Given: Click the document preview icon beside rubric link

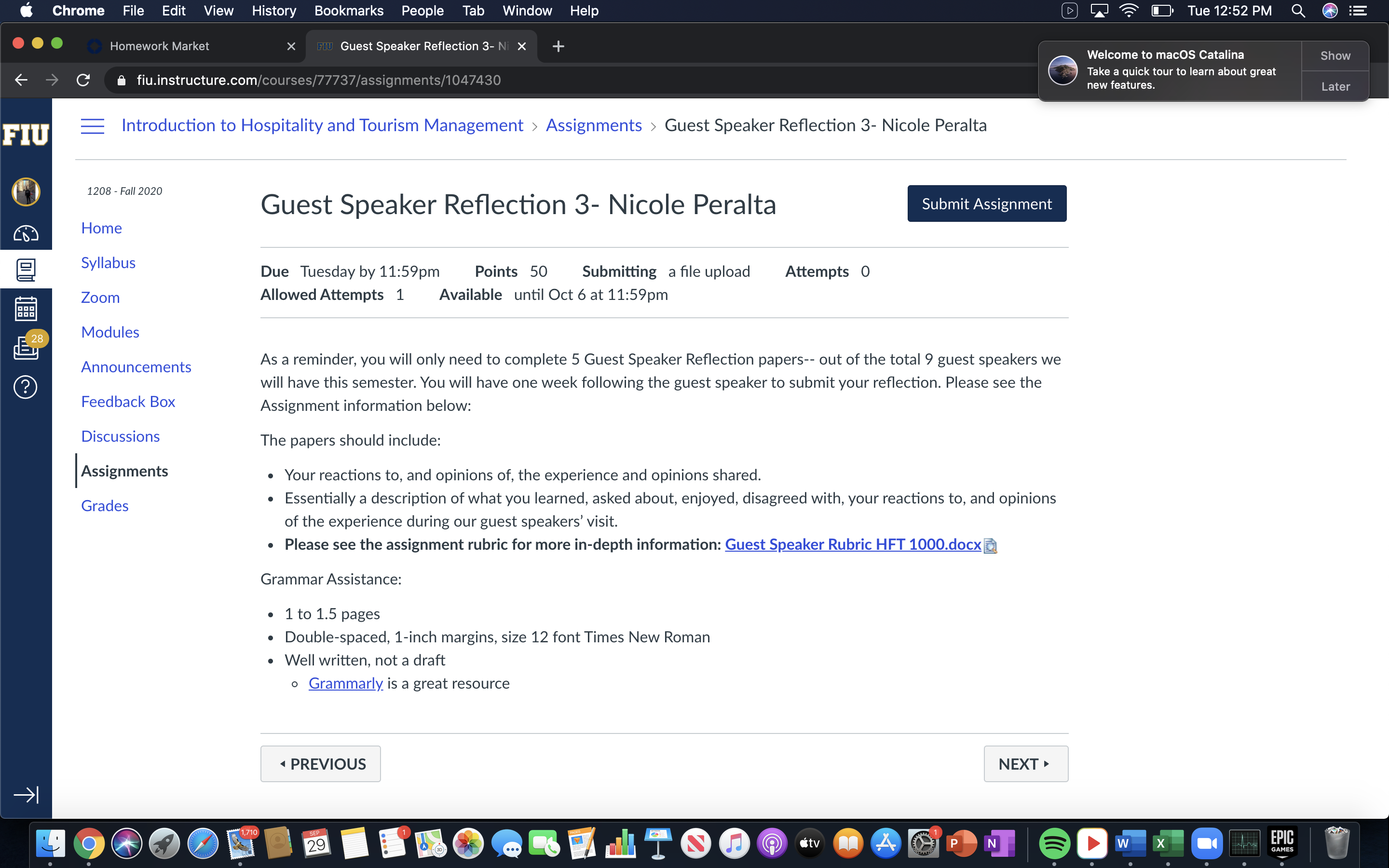Looking at the screenshot, I should click(991, 545).
